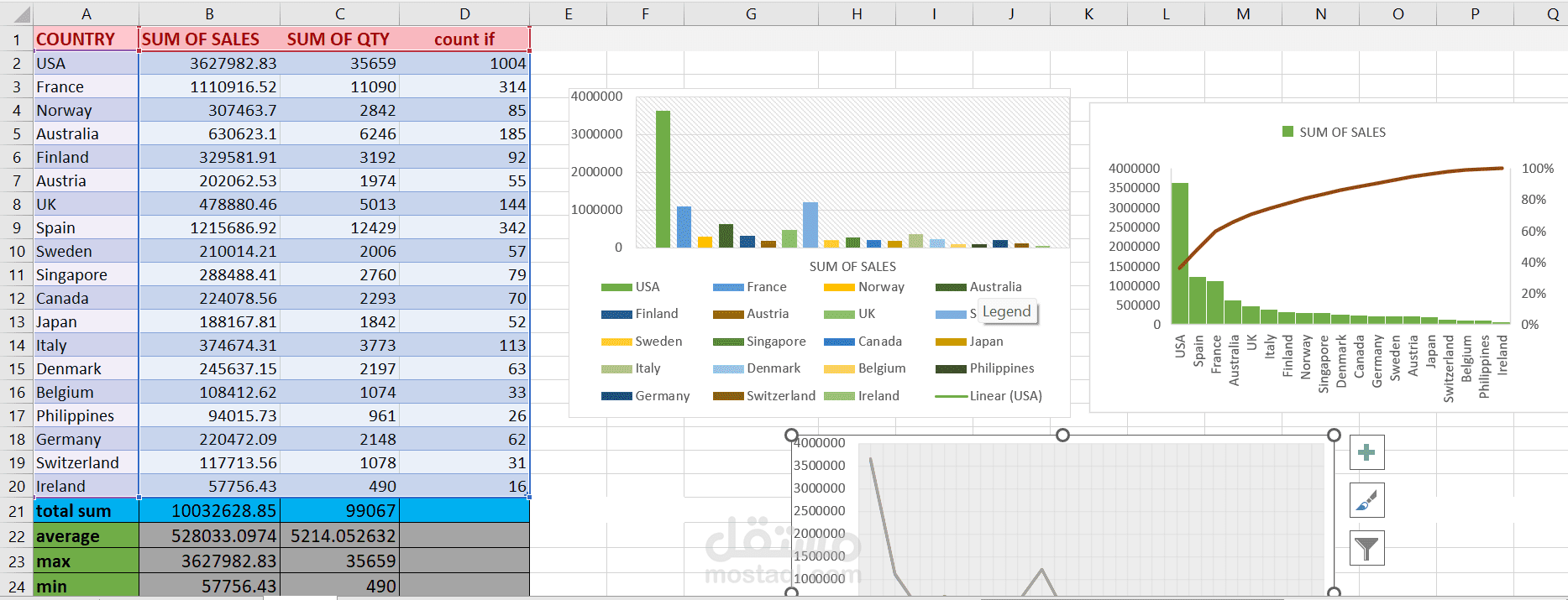
Task: Click the max label cell
Action: point(86,561)
